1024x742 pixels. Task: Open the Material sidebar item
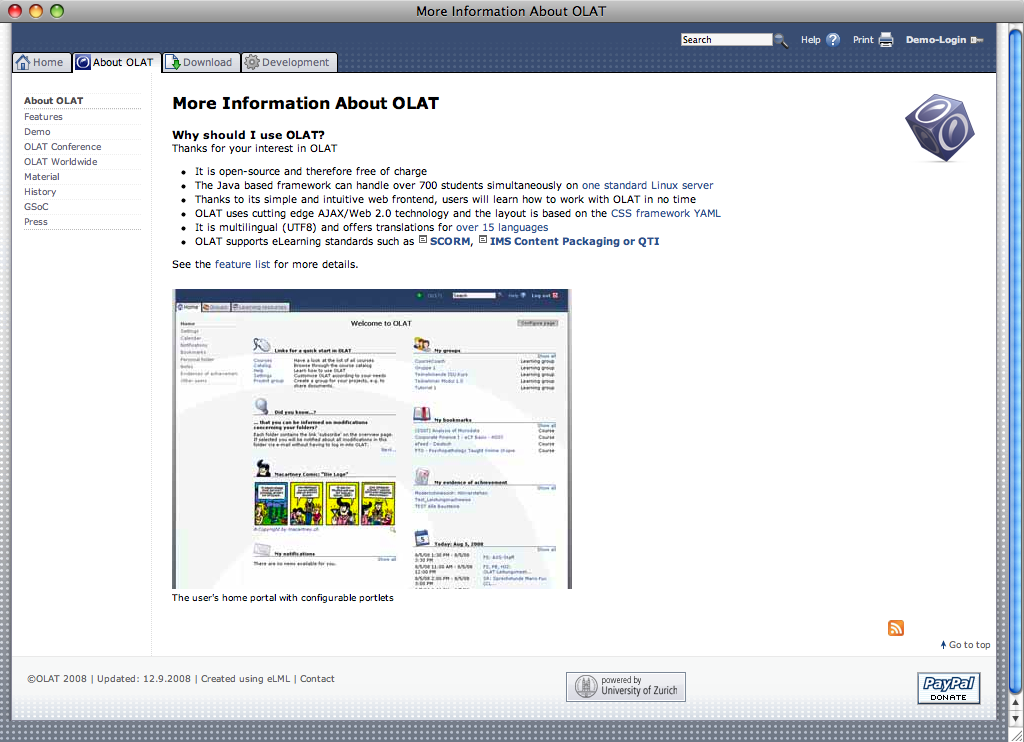[42, 177]
